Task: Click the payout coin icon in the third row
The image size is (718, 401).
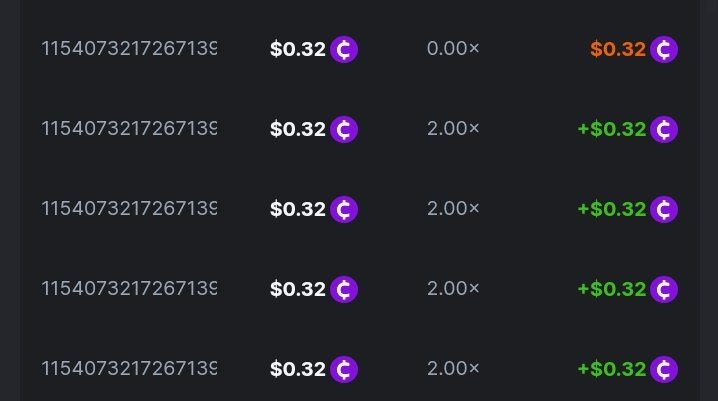Action: 664,209
